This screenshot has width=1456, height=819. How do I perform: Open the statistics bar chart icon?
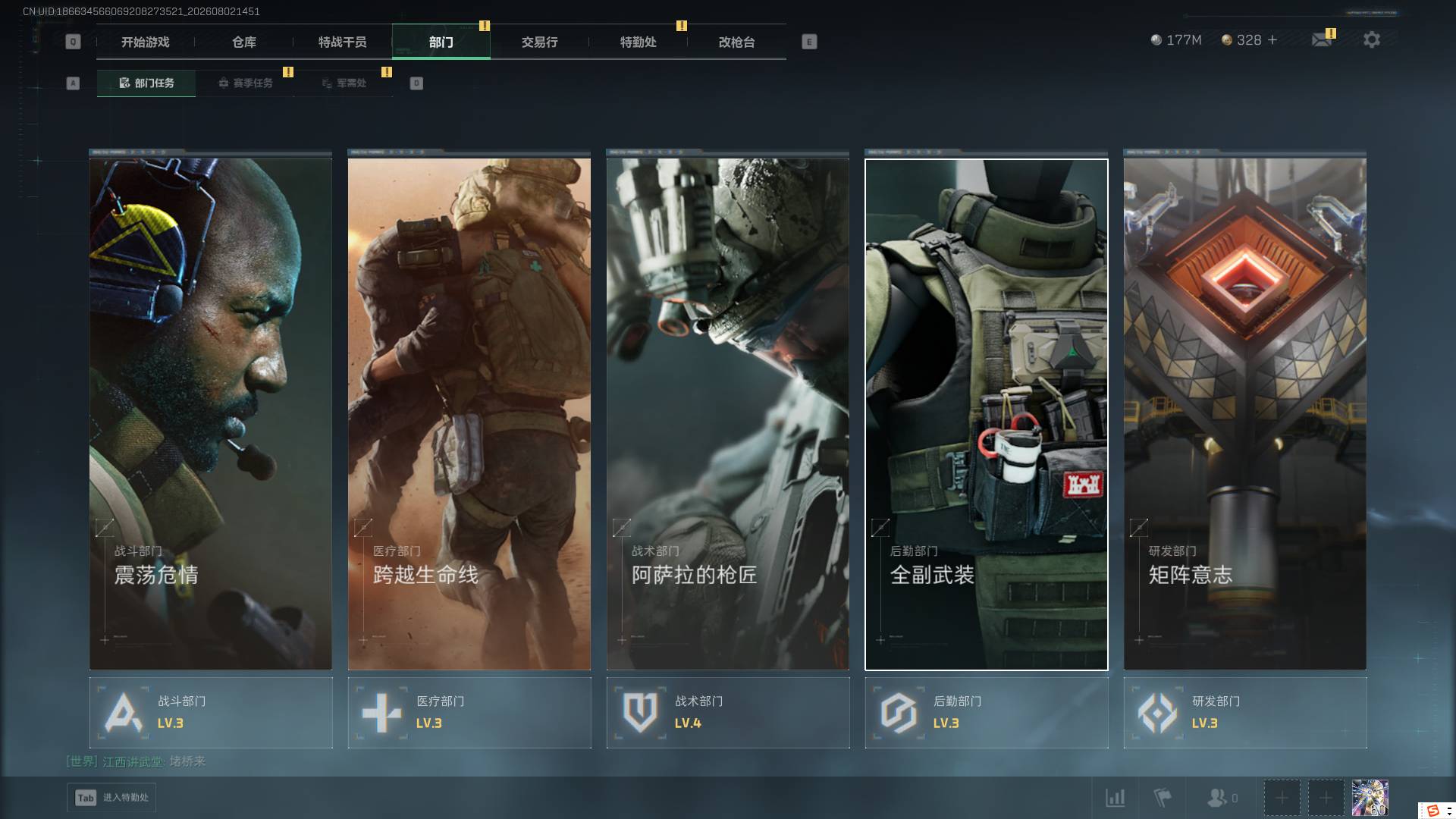point(1115,798)
